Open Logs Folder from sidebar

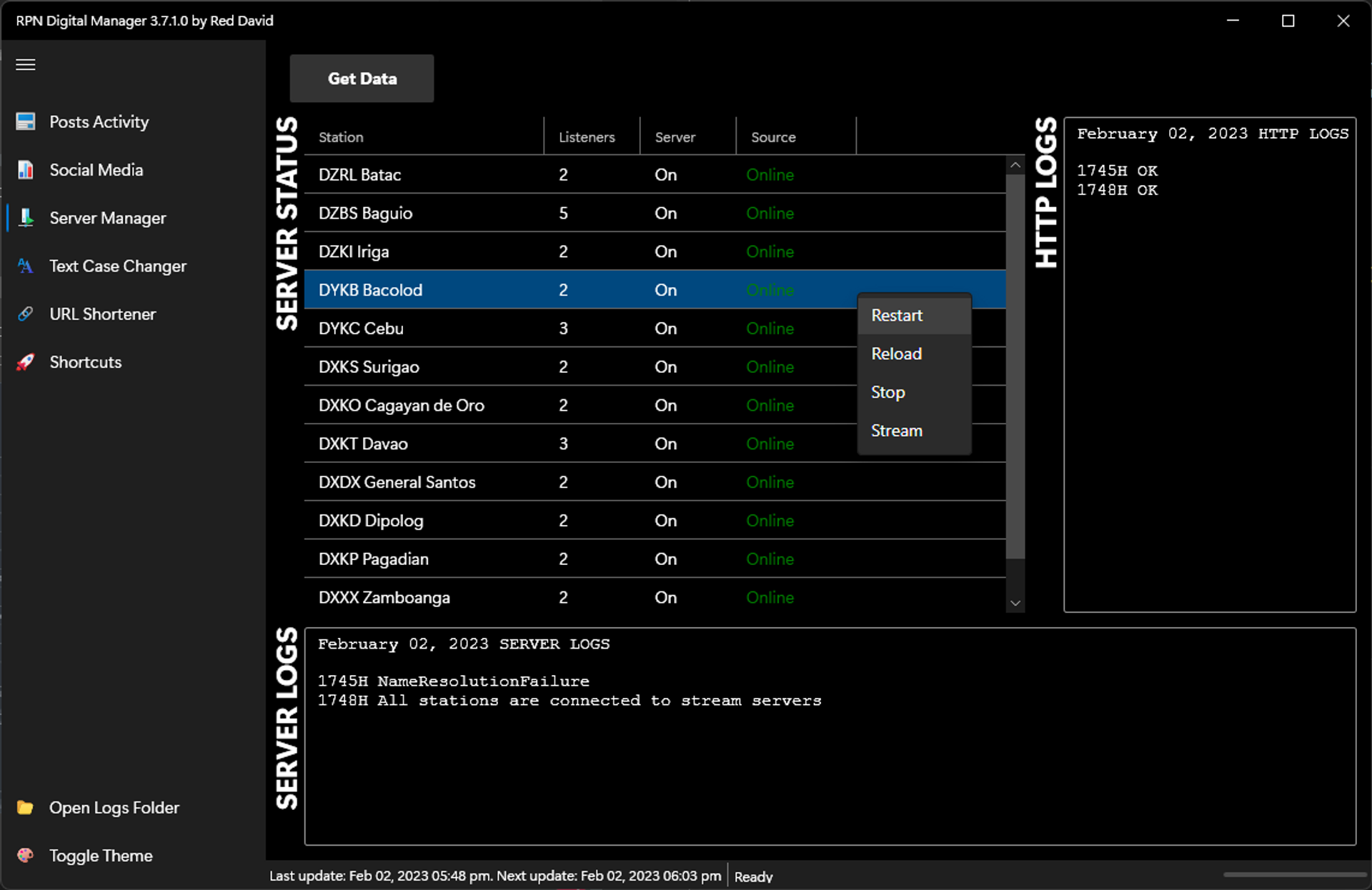(x=114, y=808)
